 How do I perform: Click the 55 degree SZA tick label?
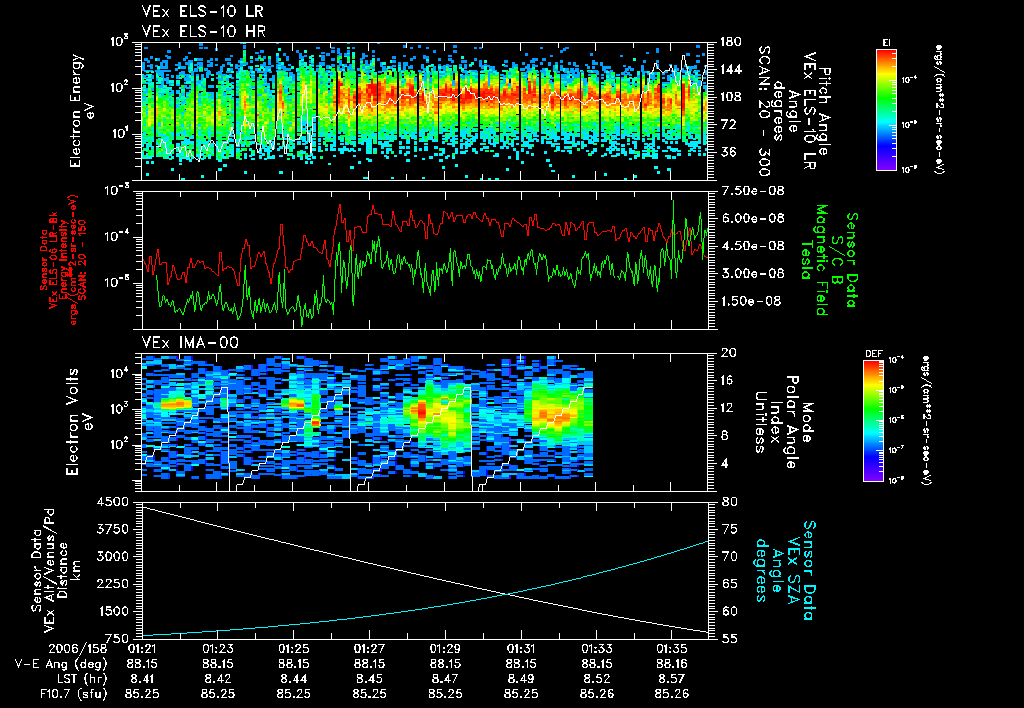[x=729, y=639]
